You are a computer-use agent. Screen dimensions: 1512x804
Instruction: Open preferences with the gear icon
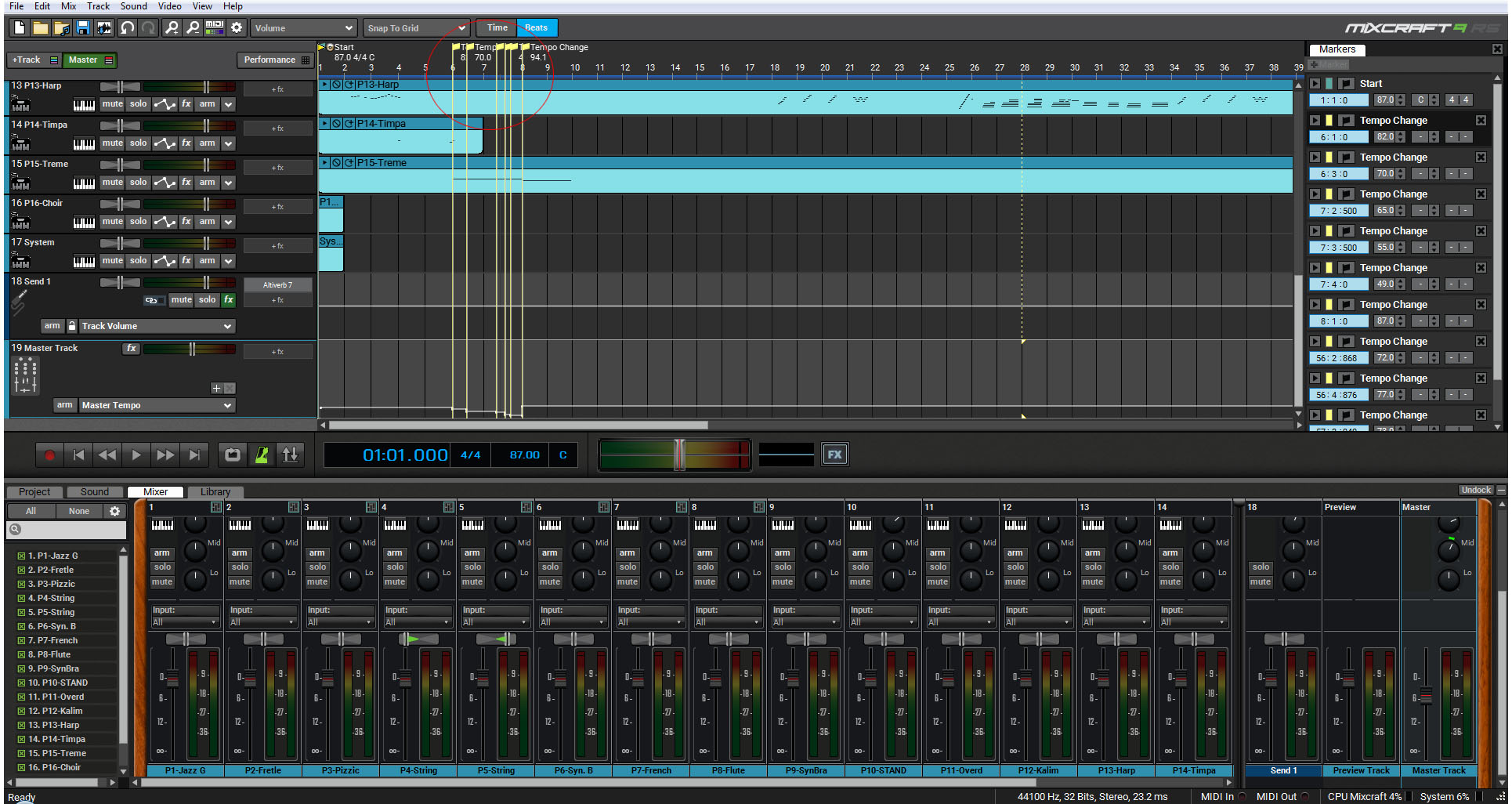pyautogui.click(x=237, y=28)
